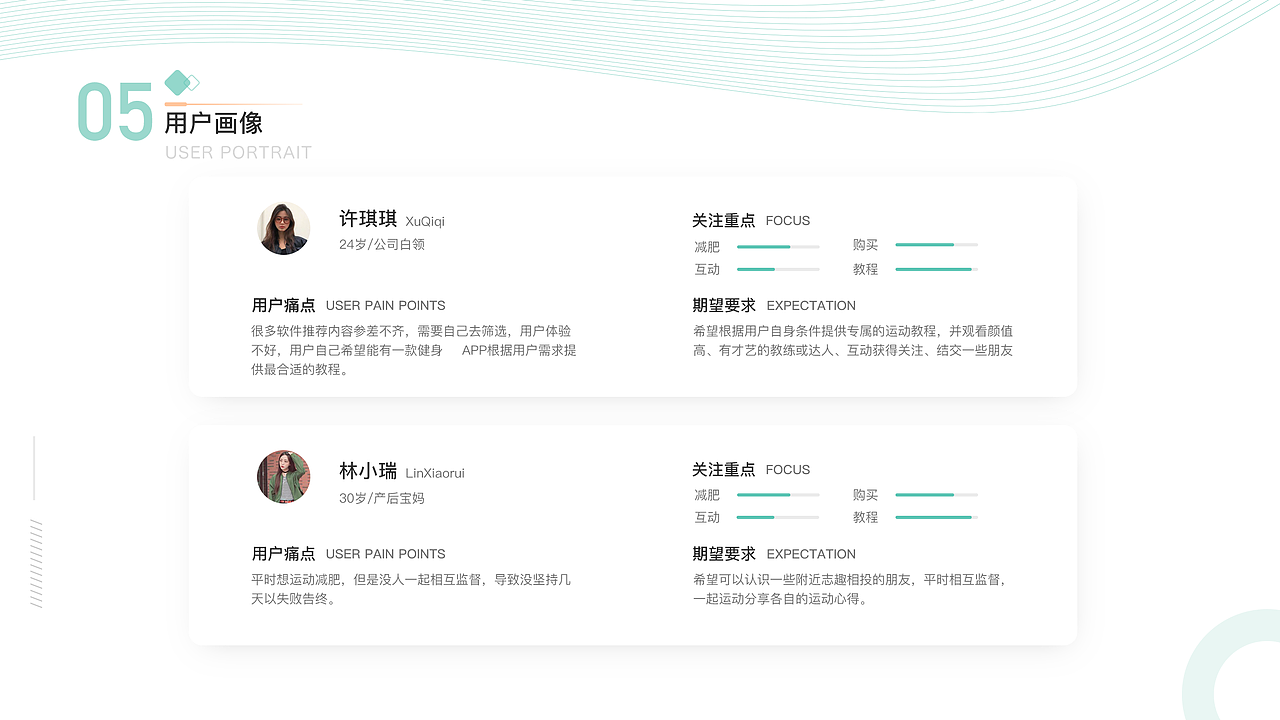Screen dimensions: 1280x720
Task: Click 期望要求 heading in 许琪琪's card
Action: click(x=724, y=305)
